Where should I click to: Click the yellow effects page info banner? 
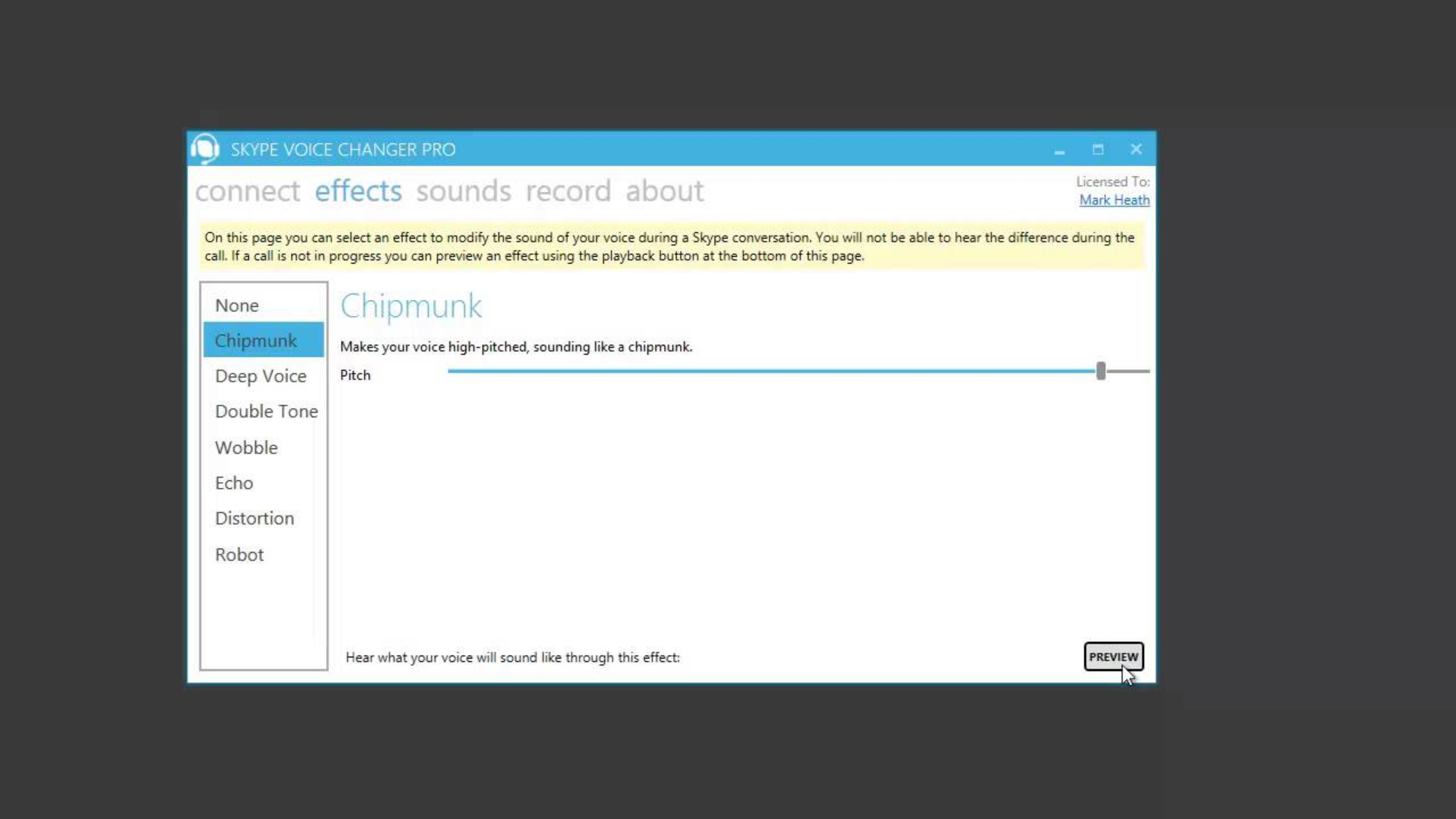click(672, 247)
